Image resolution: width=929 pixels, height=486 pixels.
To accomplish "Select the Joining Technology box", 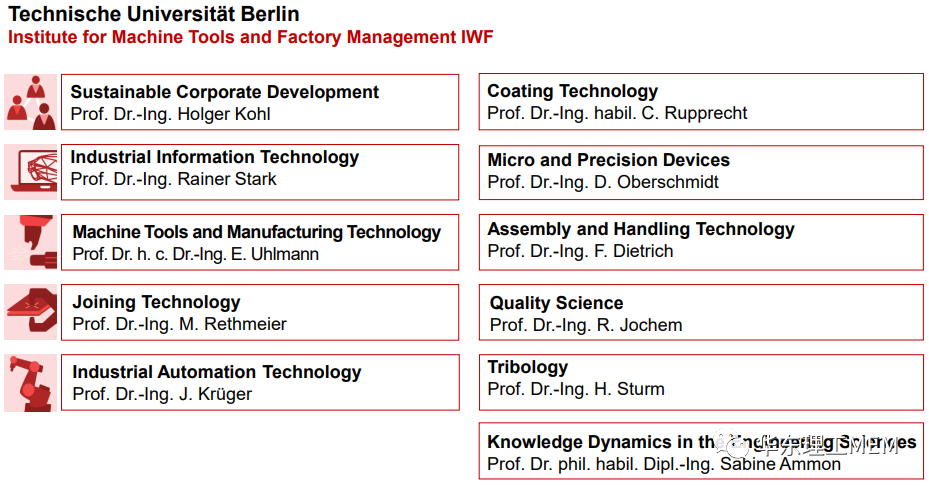I will 260,312.
